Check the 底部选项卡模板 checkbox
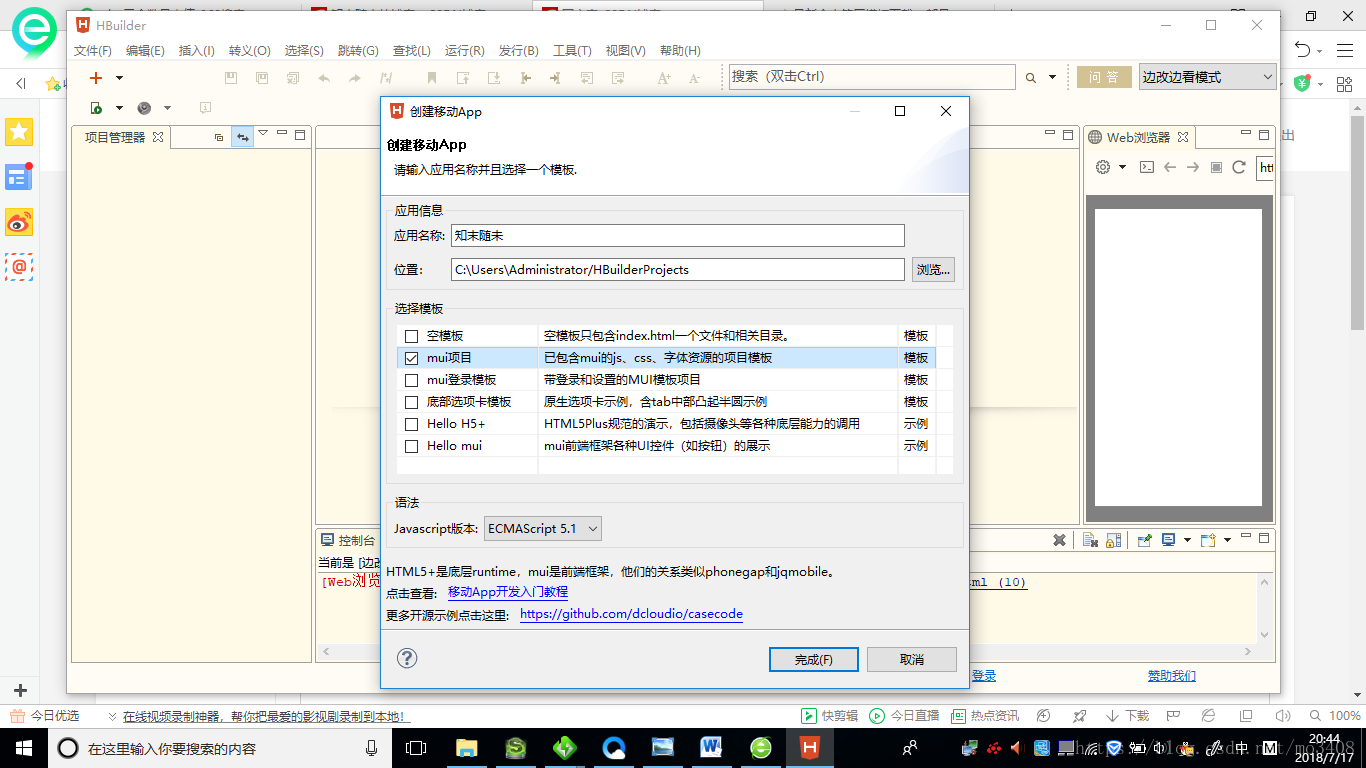Viewport: 1366px width, 768px height. (411, 402)
